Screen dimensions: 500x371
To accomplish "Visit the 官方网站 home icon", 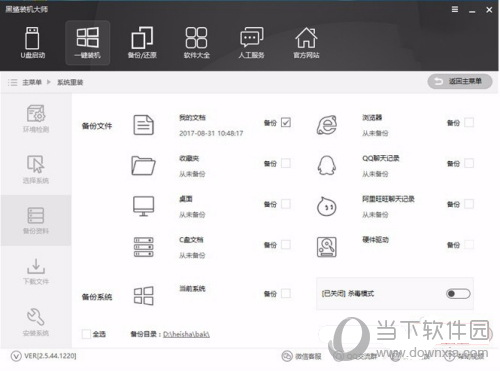I will click(x=306, y=43).
